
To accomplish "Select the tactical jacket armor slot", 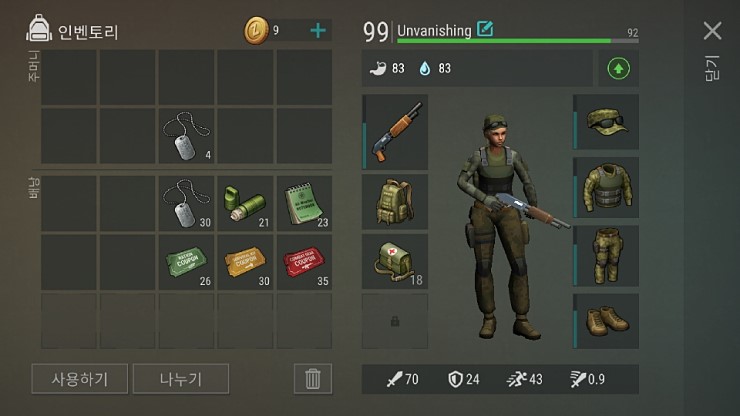I will click(606, 187).
